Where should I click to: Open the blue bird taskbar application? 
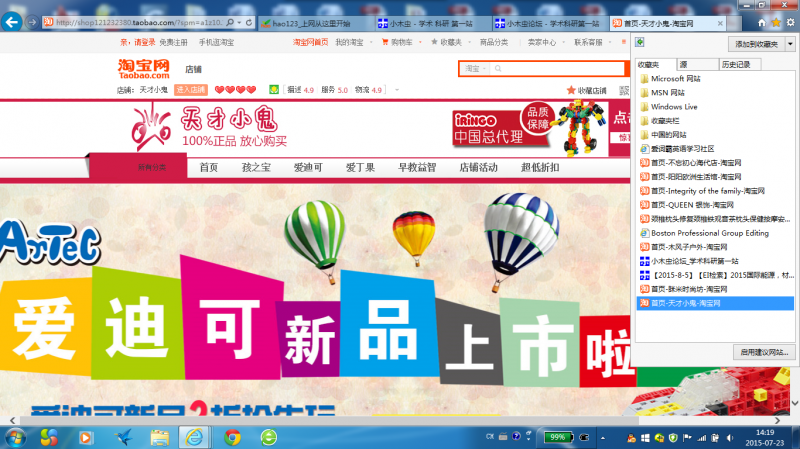(123, 437)
